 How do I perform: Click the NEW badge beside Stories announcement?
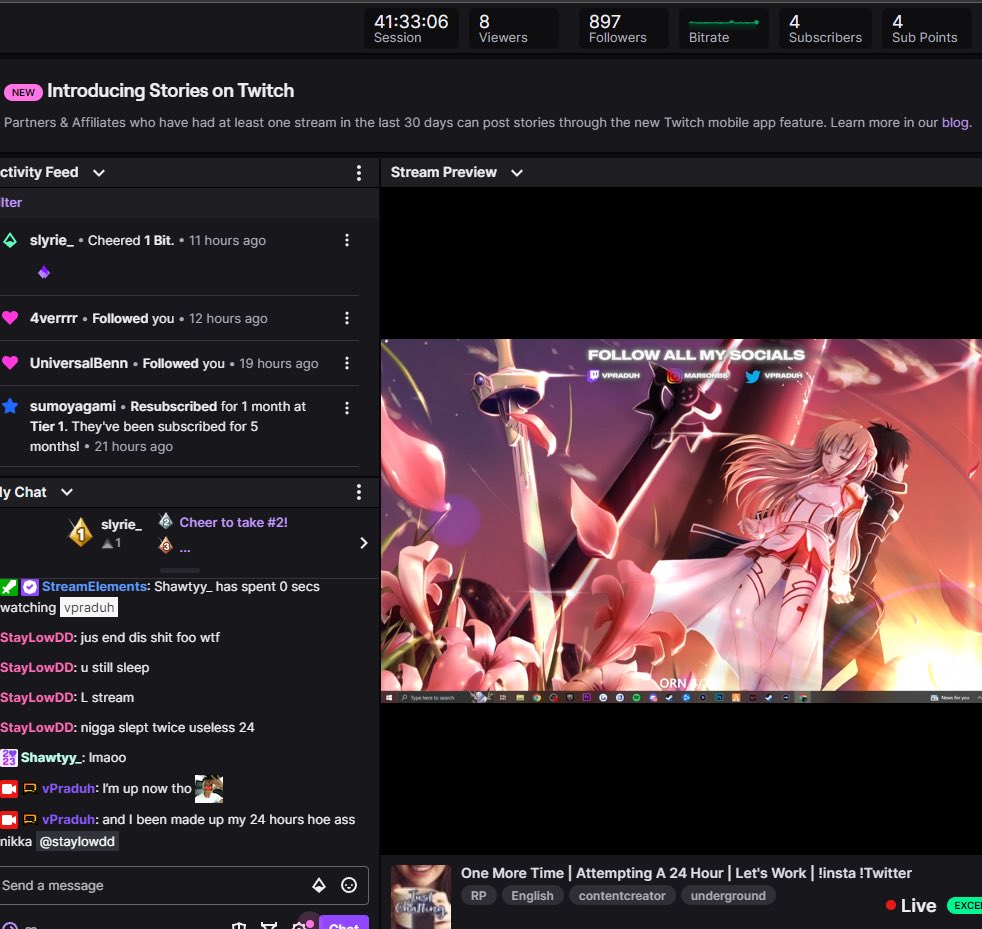pyautogui.click(x=23, y=92)
